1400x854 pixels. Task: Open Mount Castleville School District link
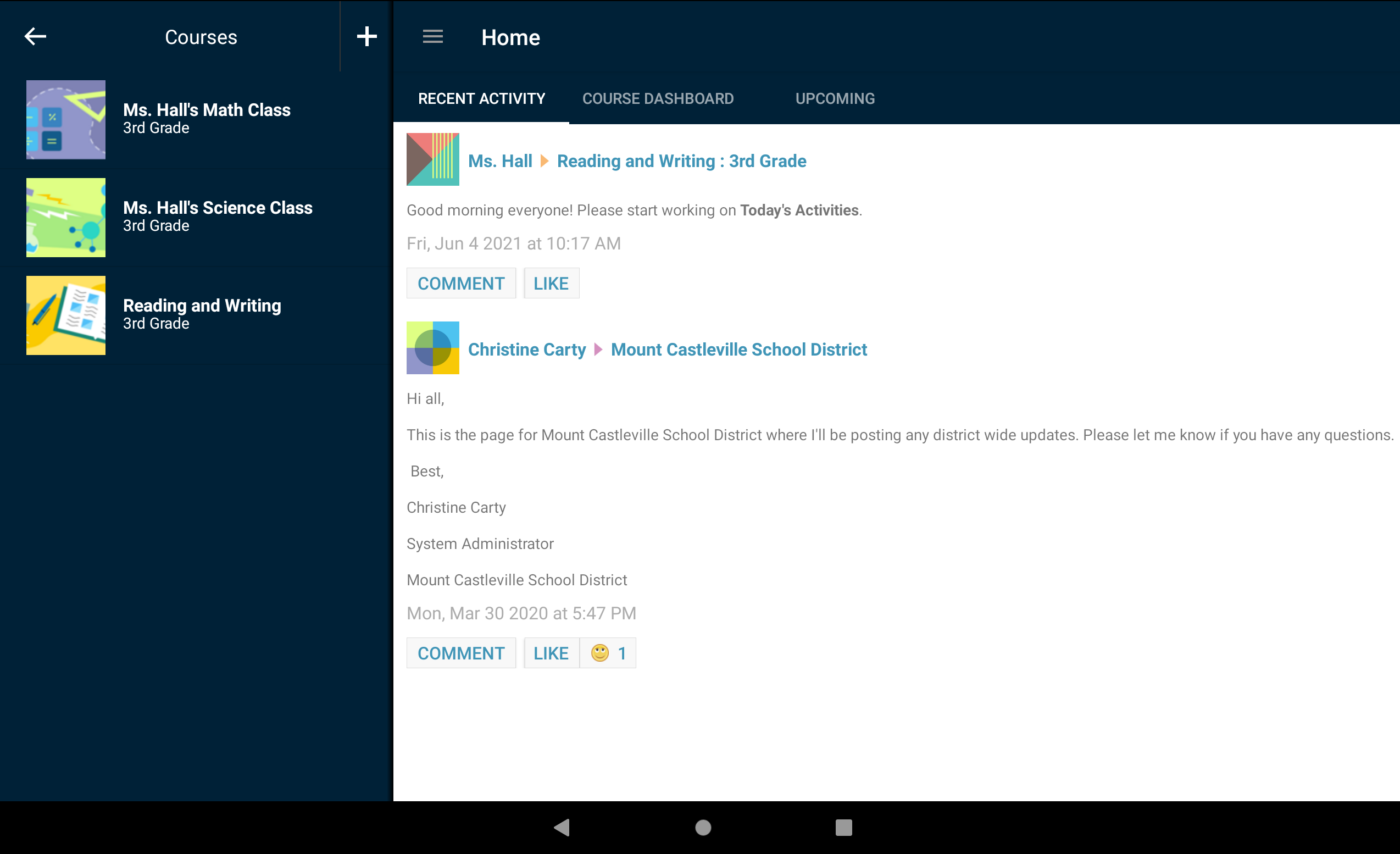[x=738, y=350]
